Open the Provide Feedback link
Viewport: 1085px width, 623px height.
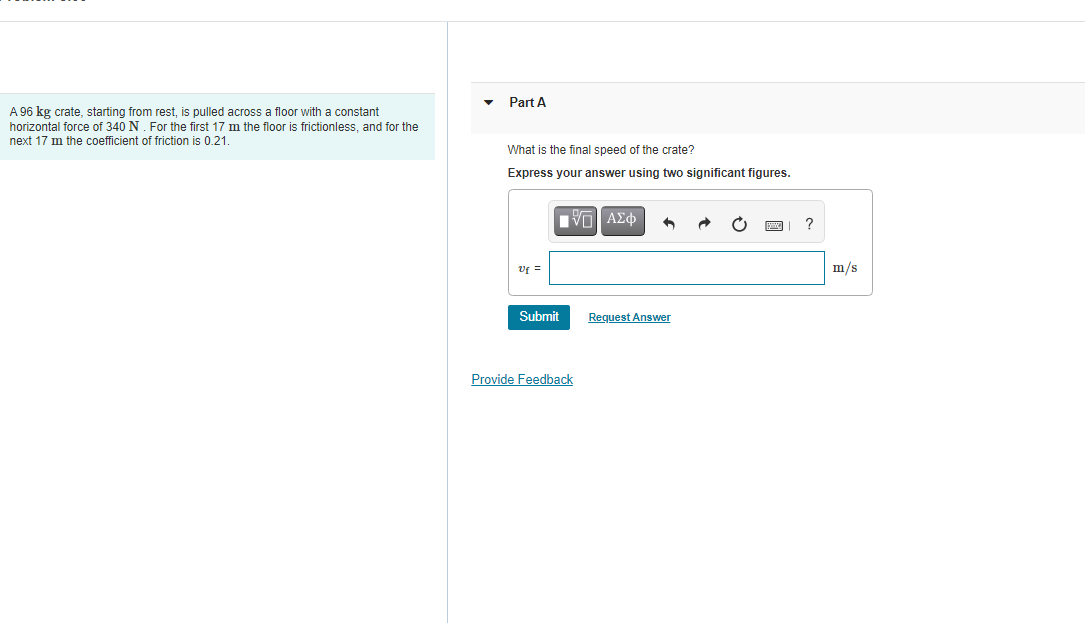click(x=522, y=379)
